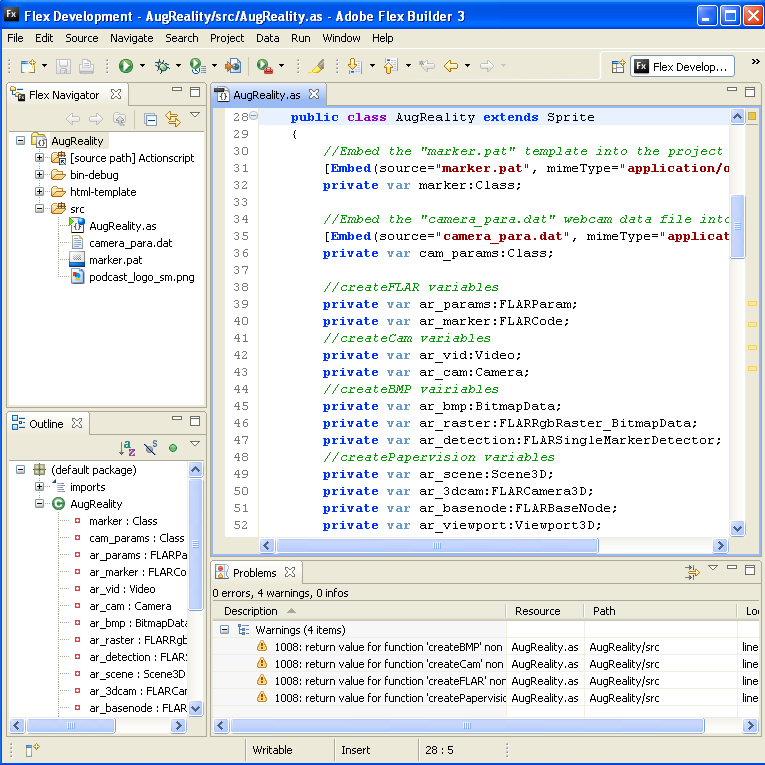Select marker.pat file in navigator
Viewport: 765px width, 765px height.
tap(116, 260)
